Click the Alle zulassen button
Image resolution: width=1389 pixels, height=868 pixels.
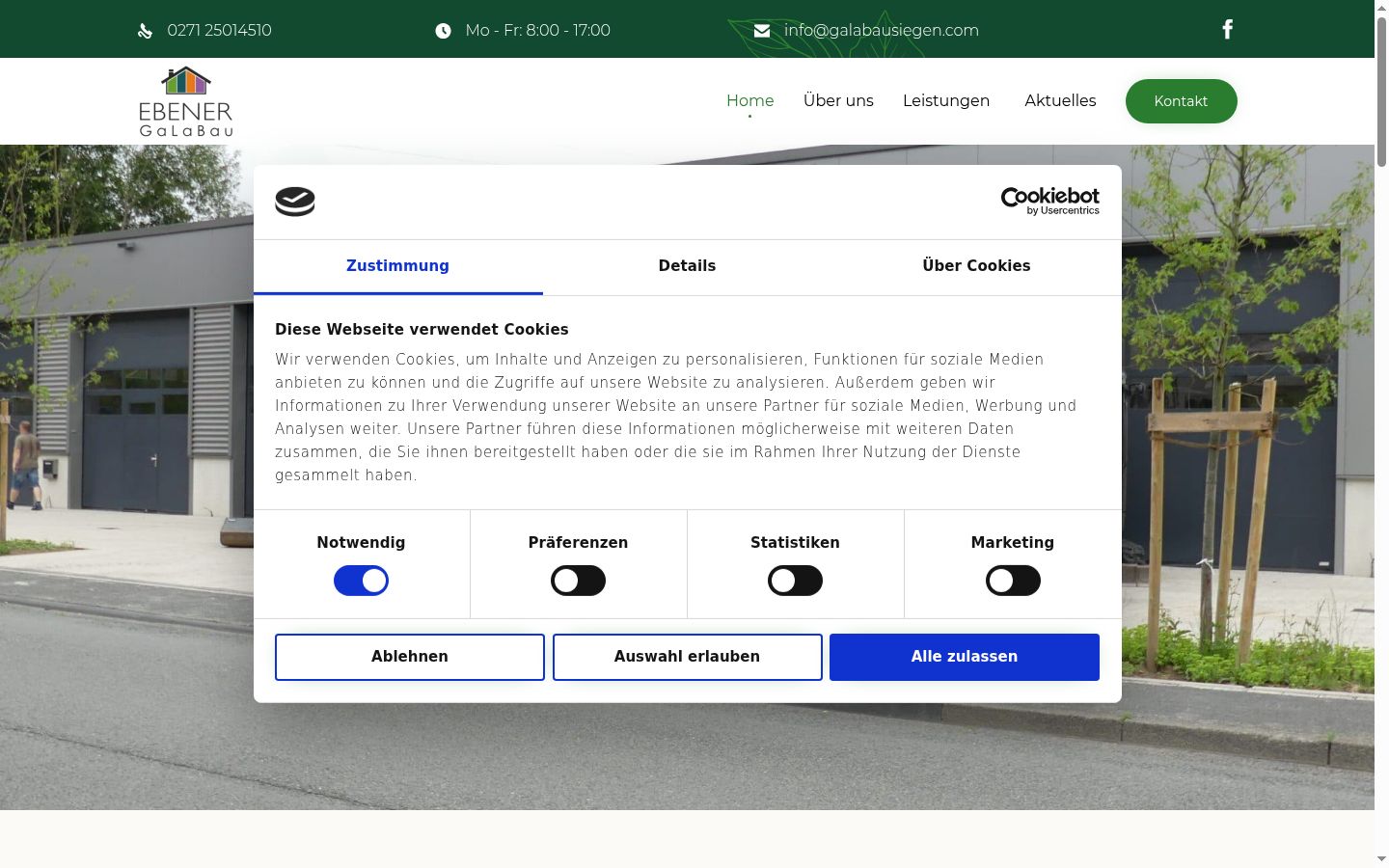(965, 657)
